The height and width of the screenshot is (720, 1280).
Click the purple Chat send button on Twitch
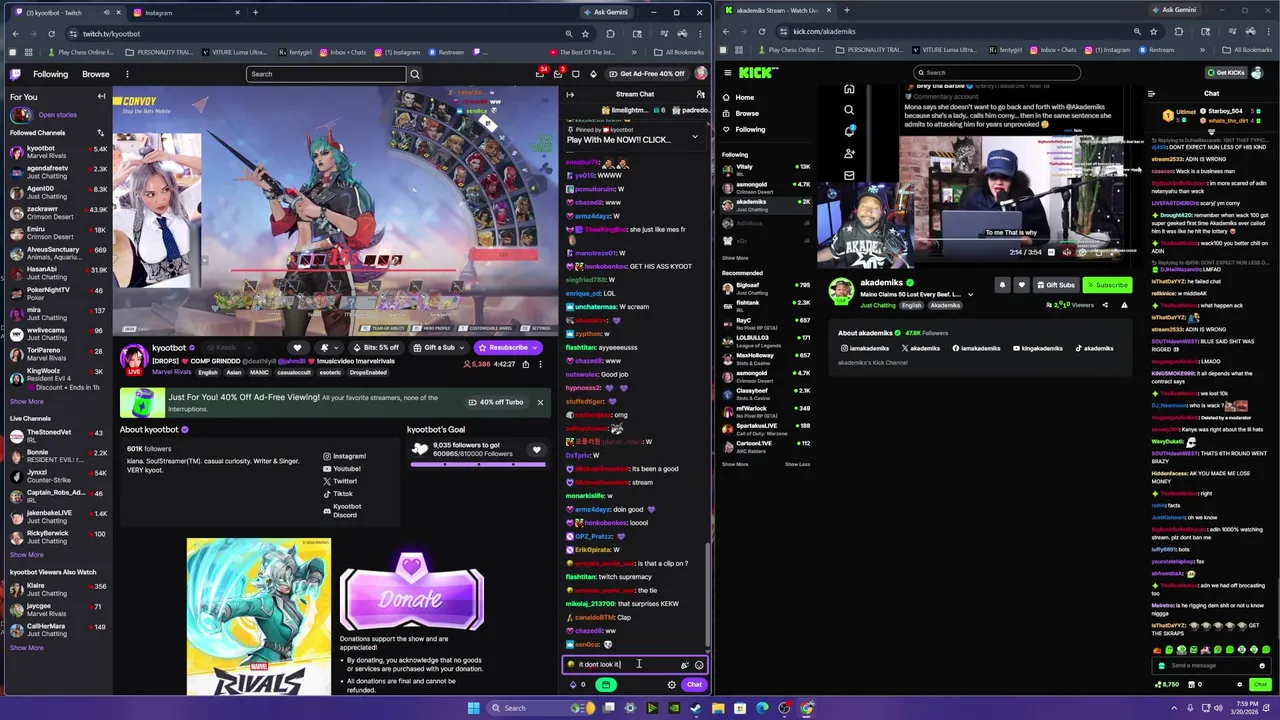coord(694,685)
